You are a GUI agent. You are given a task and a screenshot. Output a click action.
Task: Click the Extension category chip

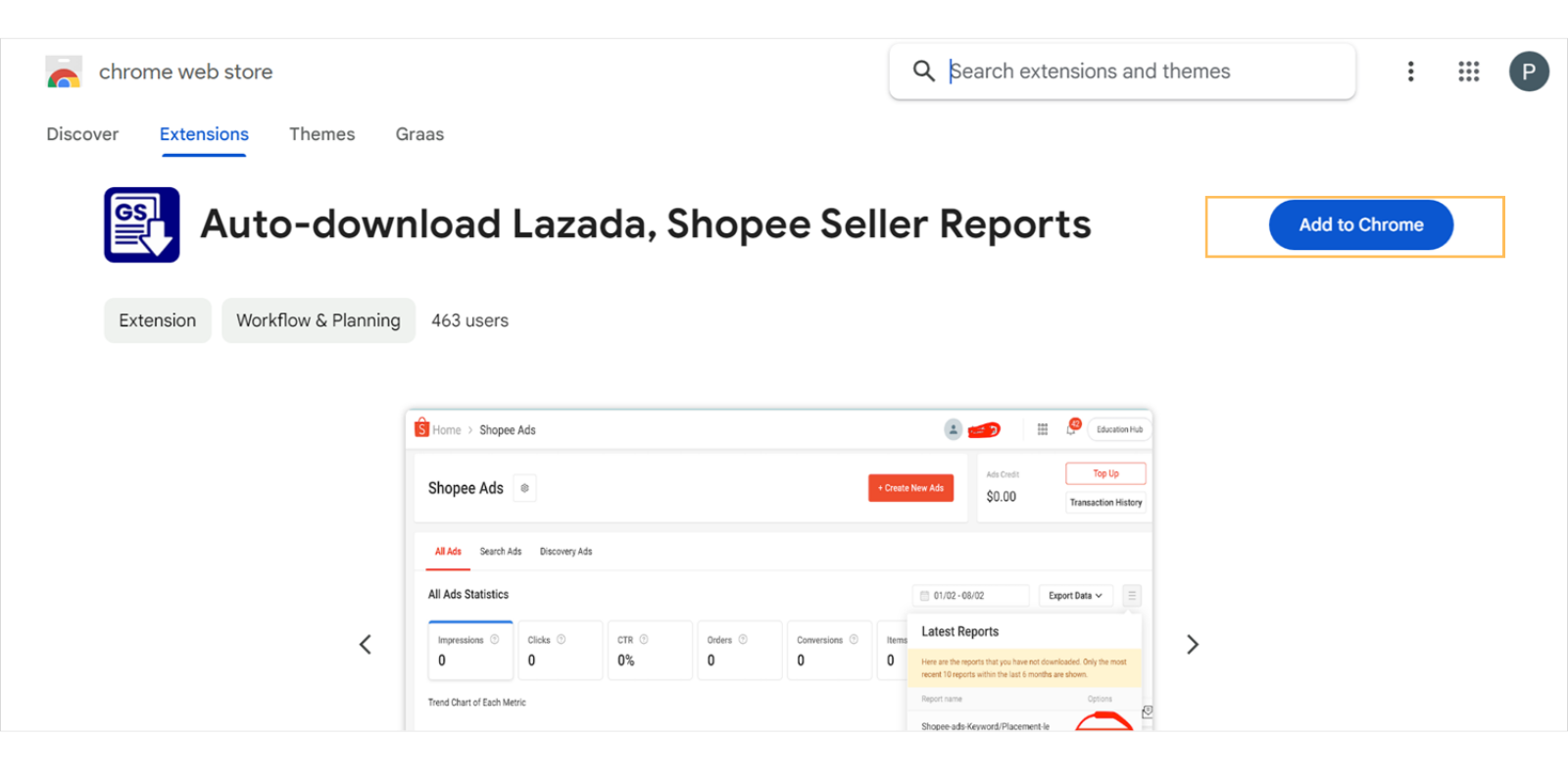(x=158, y=320)
